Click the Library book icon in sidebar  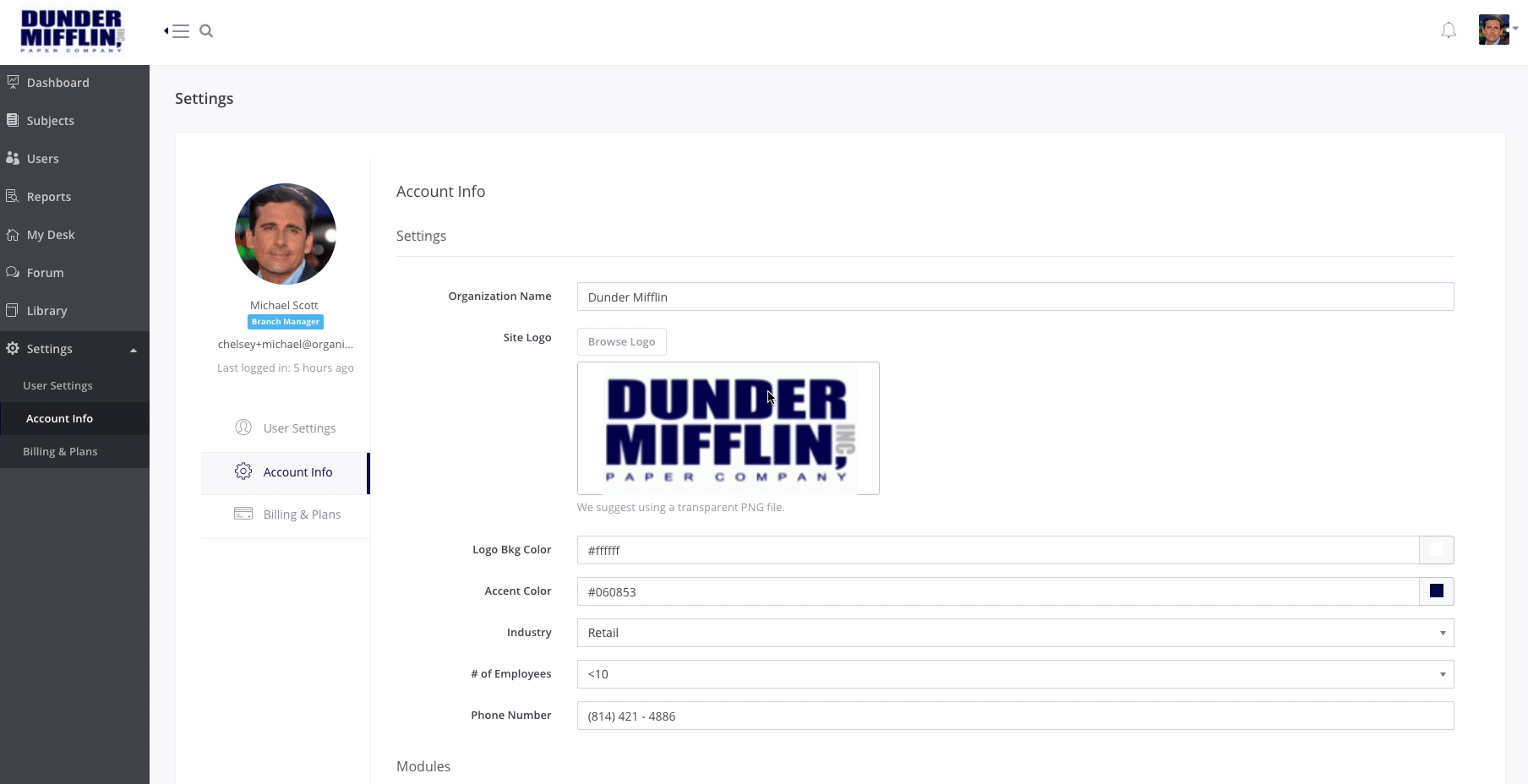(x=13, y=310)
